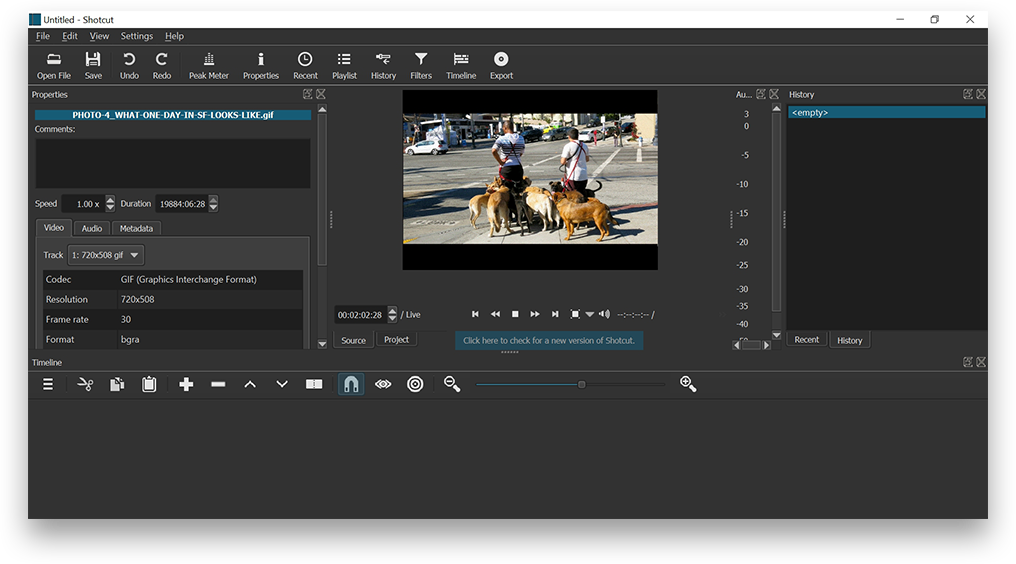The width and height of the screenshot is (1016, 564).
Task: Open the Peak Meter panel
Action: pyautogui.click(x=208, y=66)
